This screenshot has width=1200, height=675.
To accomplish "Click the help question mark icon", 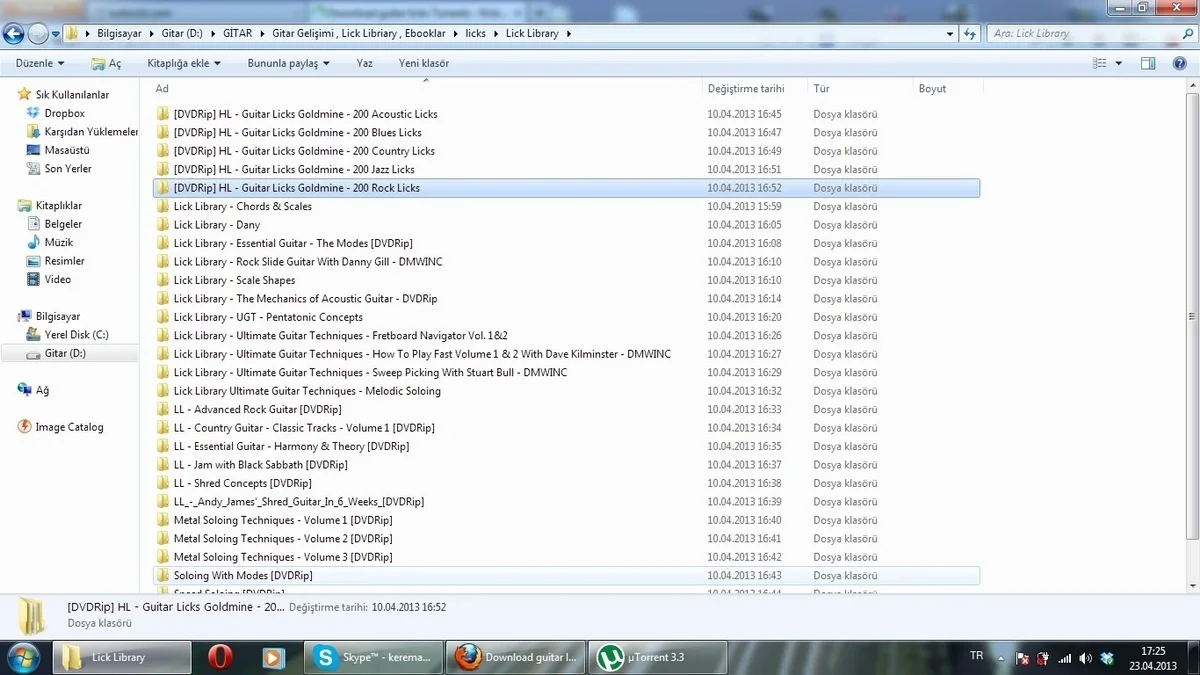I will (1178, 63).
